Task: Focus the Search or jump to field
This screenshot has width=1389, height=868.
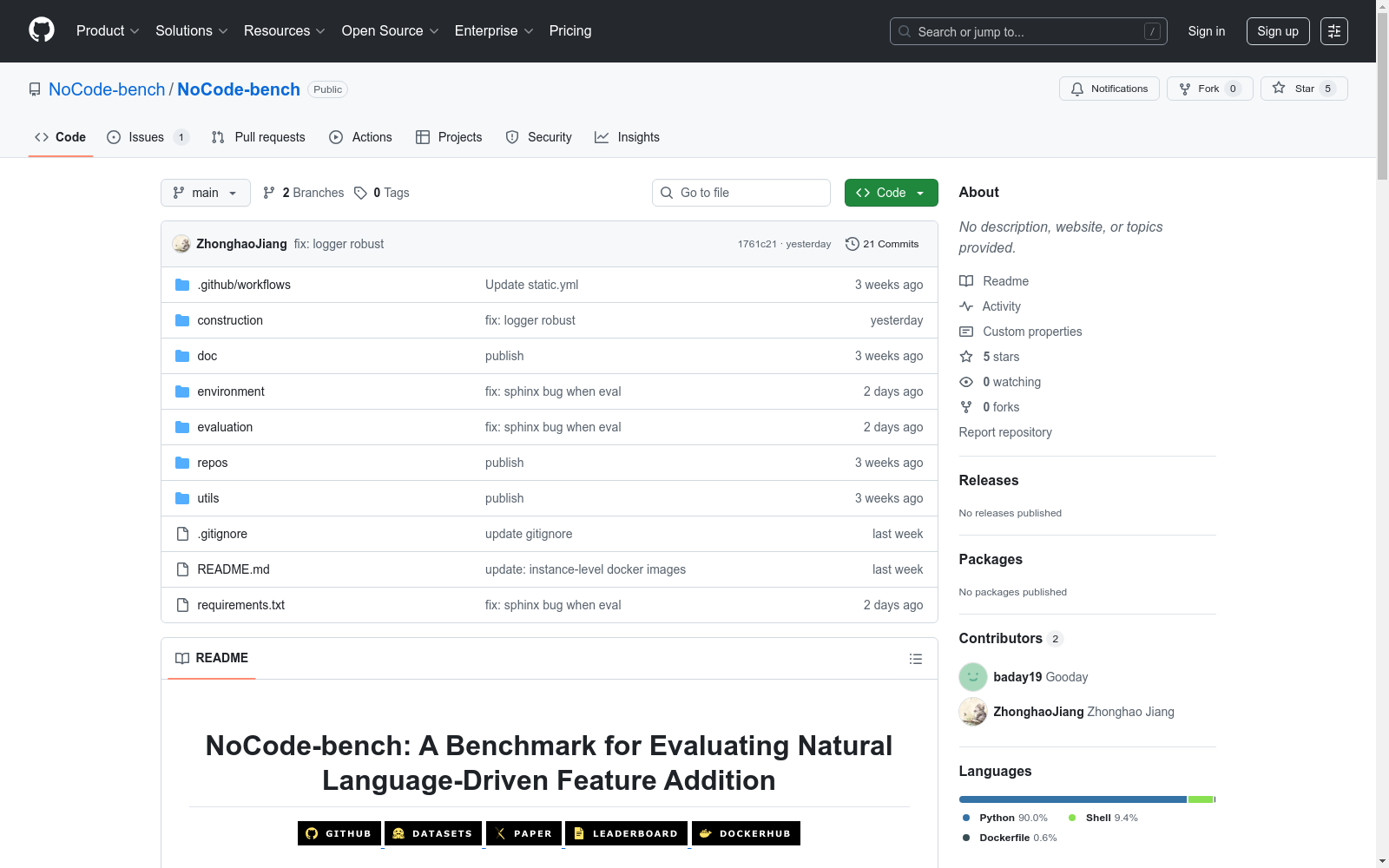Action: pyautogui.click(x=1029, y=31)
